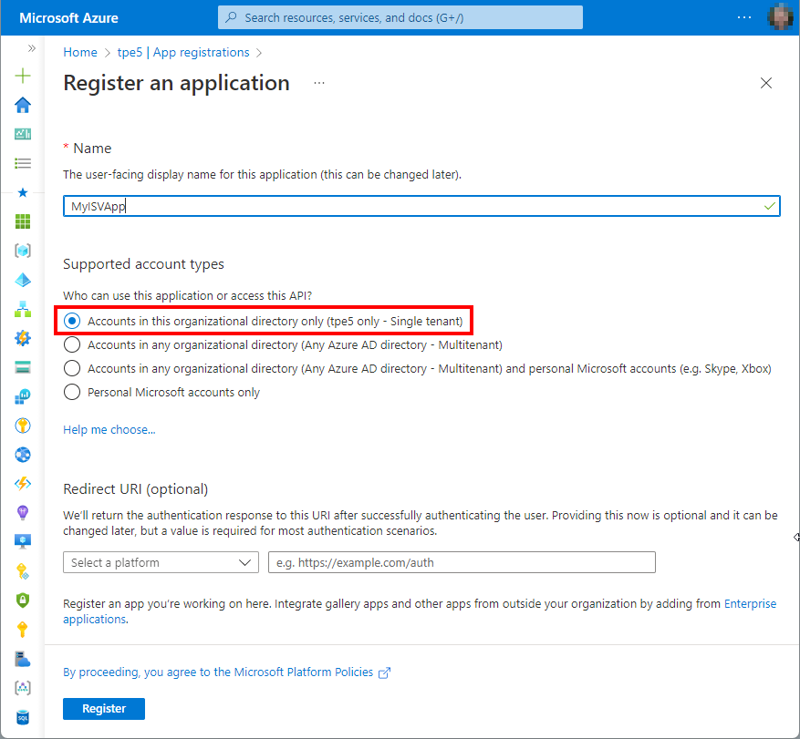Open the Select a platform dropdown
The width and height of the screenshot is (800, 739).
point(160,562)
